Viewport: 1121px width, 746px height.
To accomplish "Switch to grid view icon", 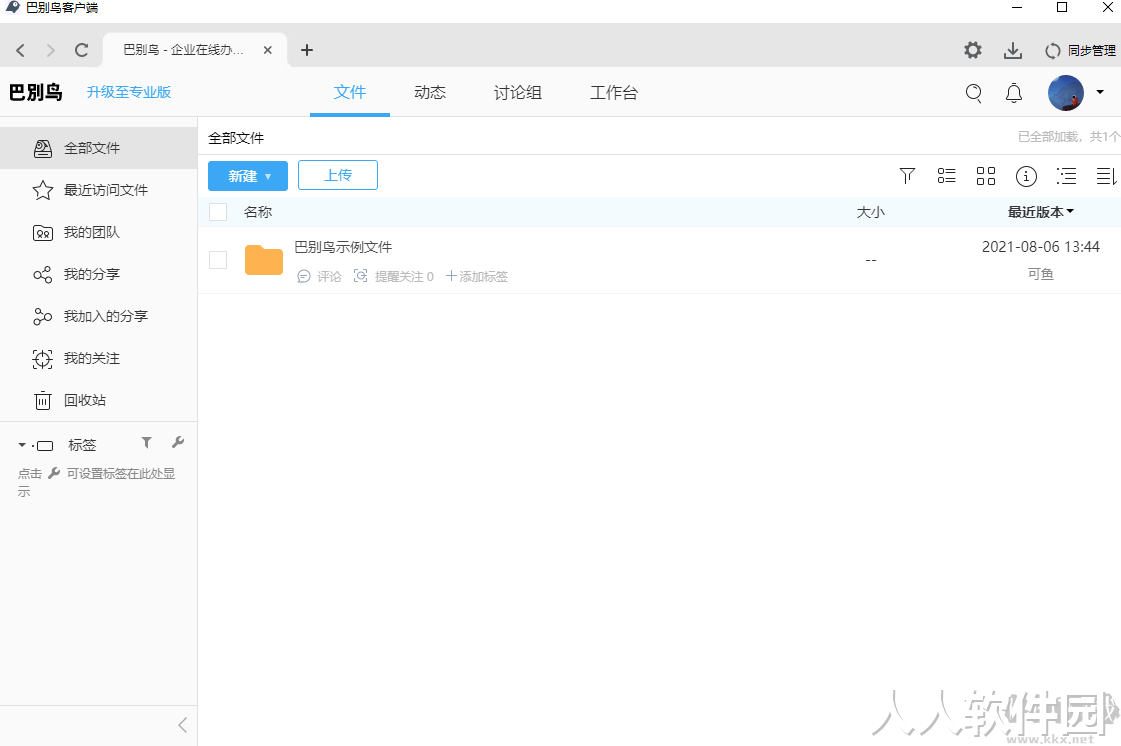I will [x=986, y=176].
